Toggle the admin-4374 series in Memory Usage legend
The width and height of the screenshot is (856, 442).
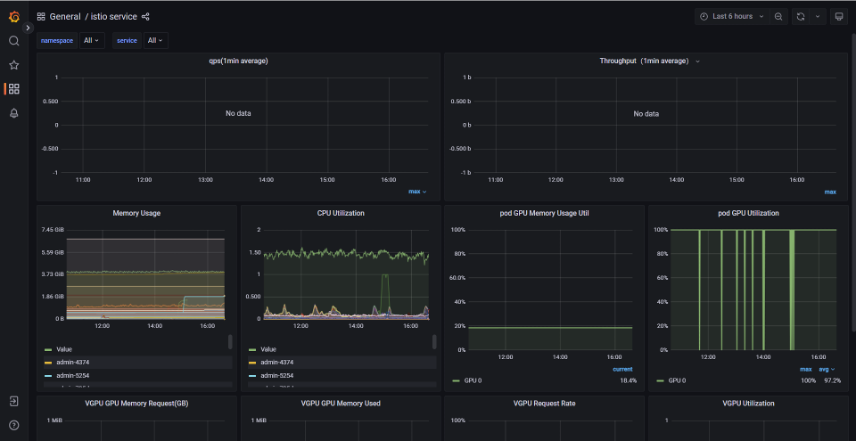[84, 362]
